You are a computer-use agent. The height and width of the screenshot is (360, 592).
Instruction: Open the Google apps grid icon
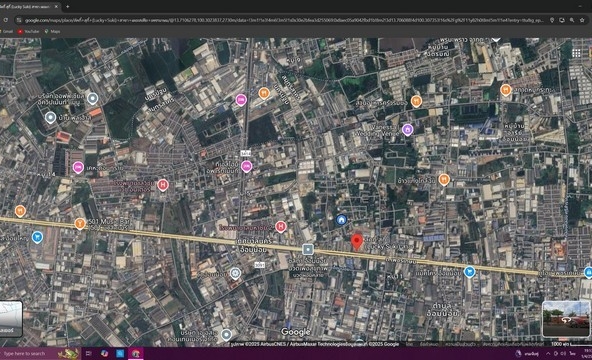click(576, 54)
